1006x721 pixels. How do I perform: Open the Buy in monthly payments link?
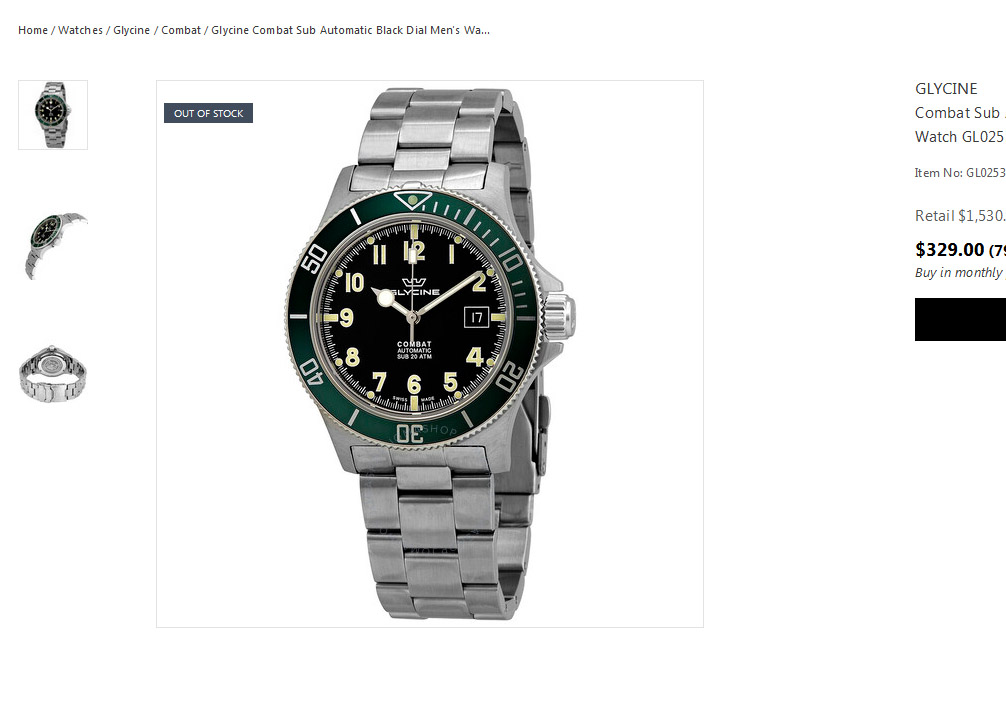point(960,272)
